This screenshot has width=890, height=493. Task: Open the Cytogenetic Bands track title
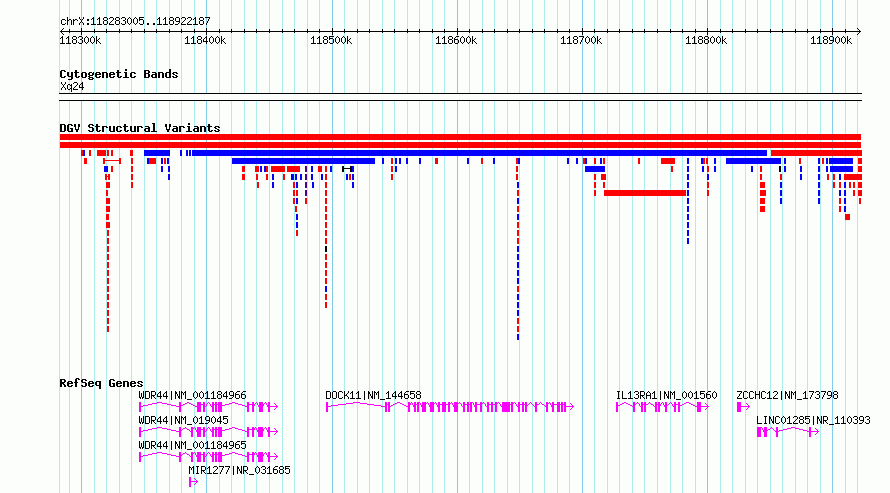pyautogui.click(x=119, y=74)
